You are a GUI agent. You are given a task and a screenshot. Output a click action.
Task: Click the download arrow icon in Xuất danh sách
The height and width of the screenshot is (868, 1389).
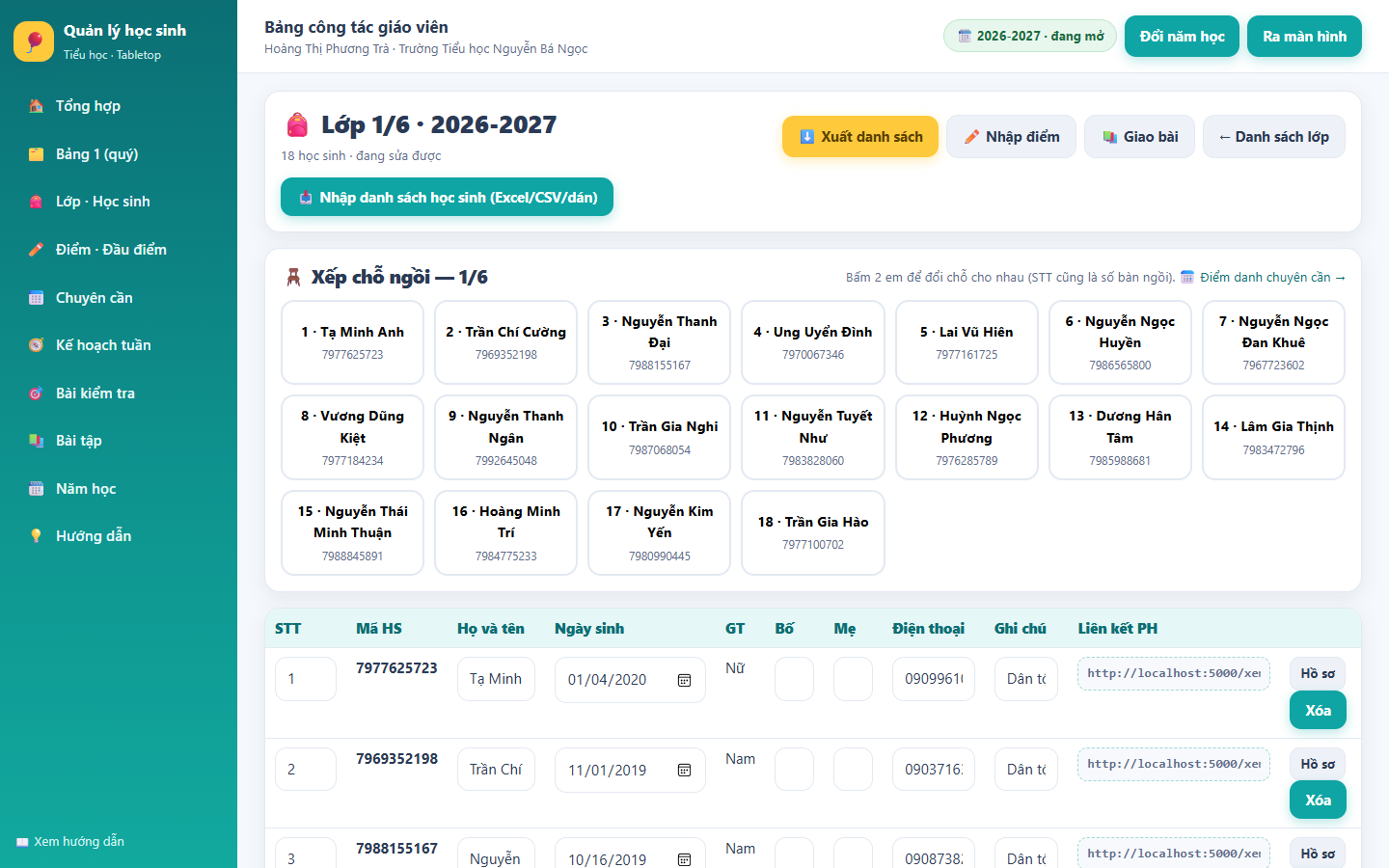(x=807, y=137)
